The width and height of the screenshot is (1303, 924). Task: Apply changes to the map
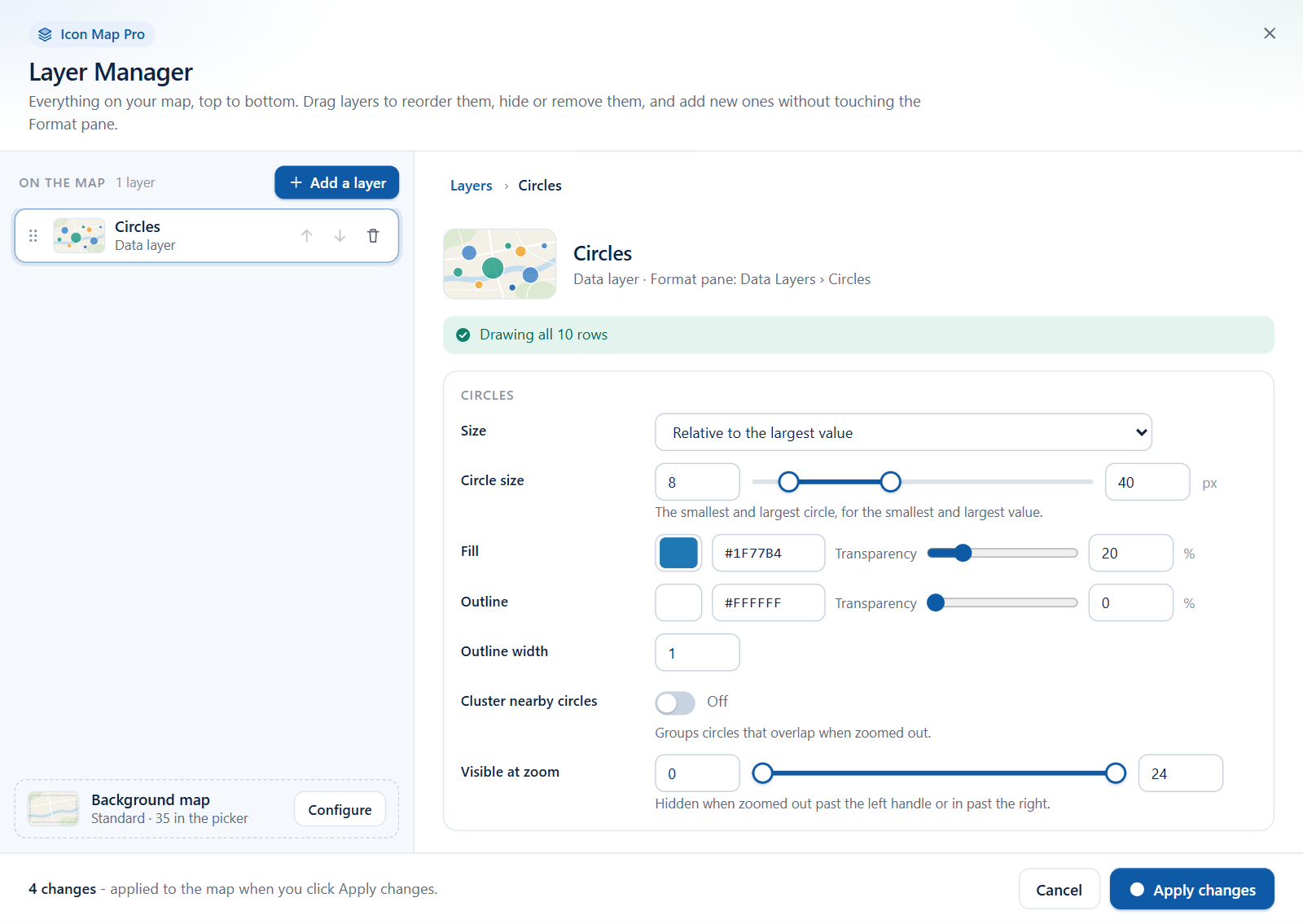coord(1191,890)
